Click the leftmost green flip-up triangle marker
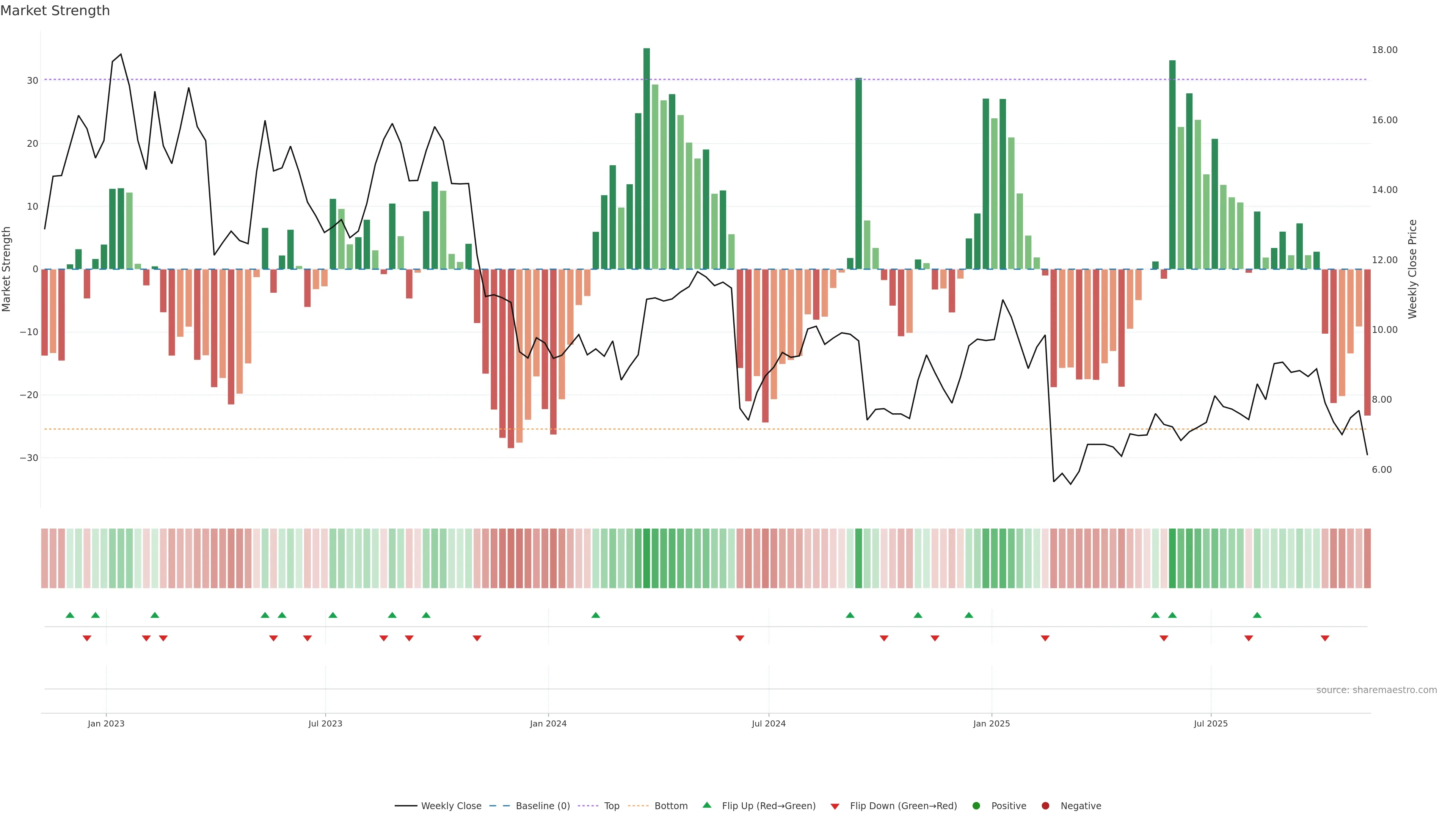The height and width of the screenshot is (819, 1456). (70, 615)
